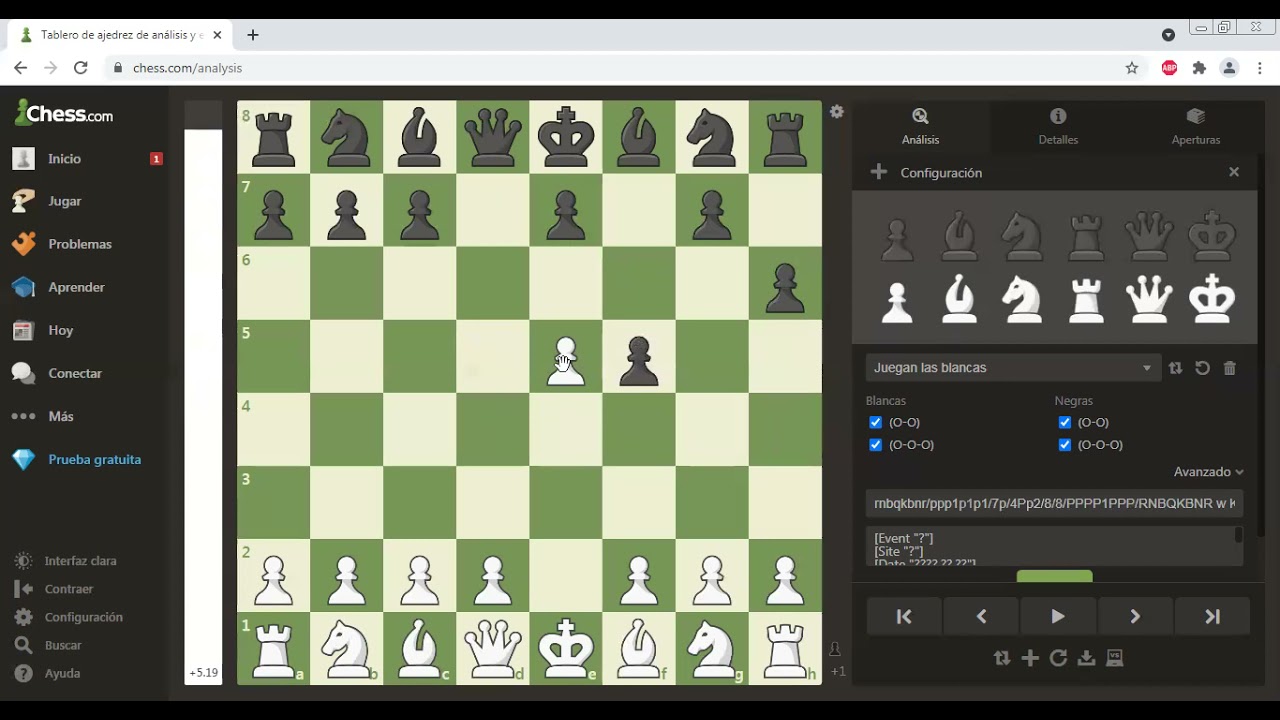Select the black knight in setup palette
The height and width of the screenshot is (720, 1280).
pyautogui.click(x=1023, y=237)
